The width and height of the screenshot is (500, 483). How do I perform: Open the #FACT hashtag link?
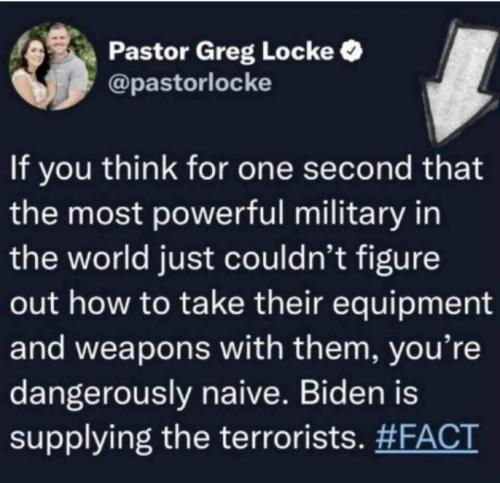point(426,437)
